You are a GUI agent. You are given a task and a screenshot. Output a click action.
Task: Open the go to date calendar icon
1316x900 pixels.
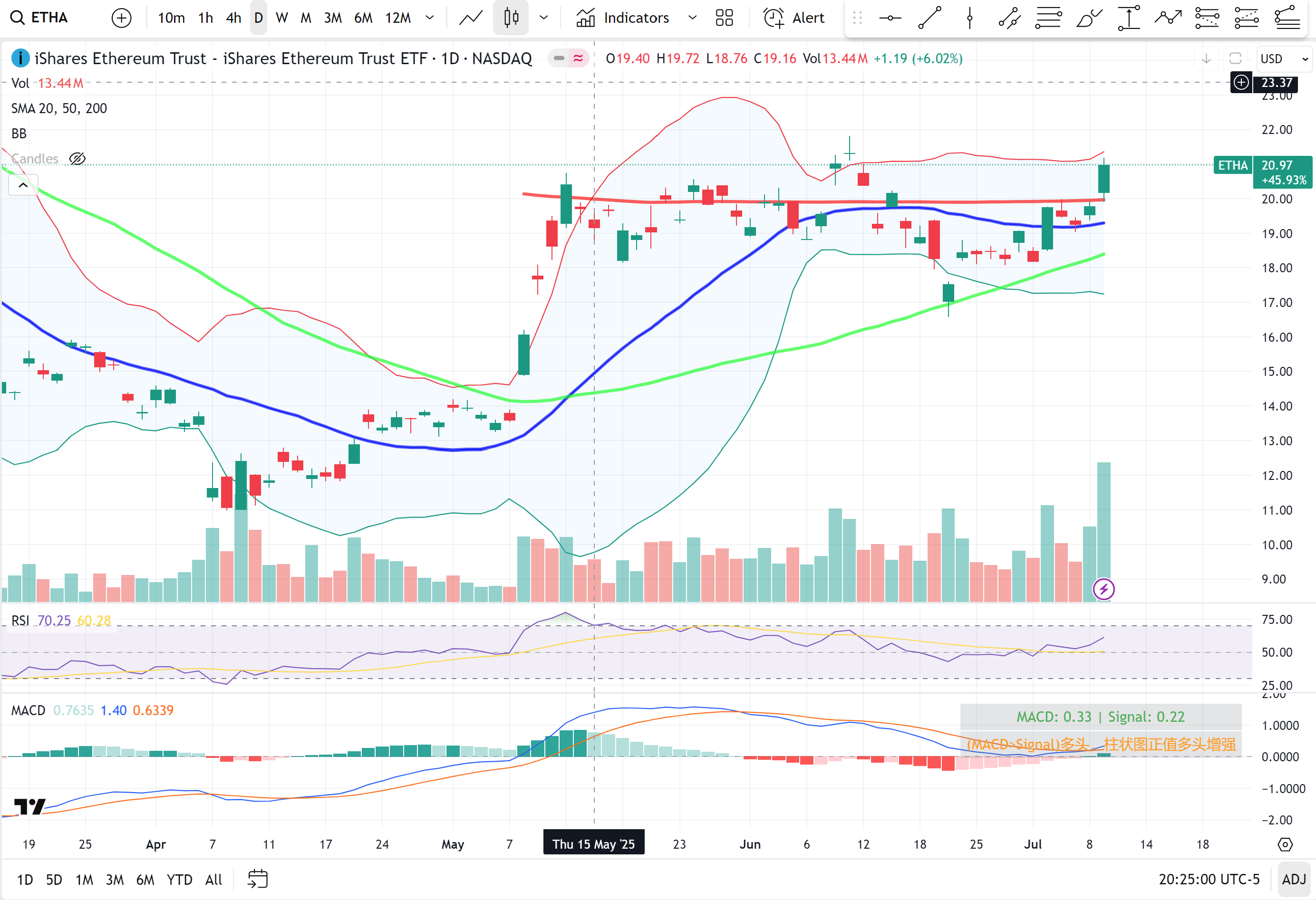(258, 879)
